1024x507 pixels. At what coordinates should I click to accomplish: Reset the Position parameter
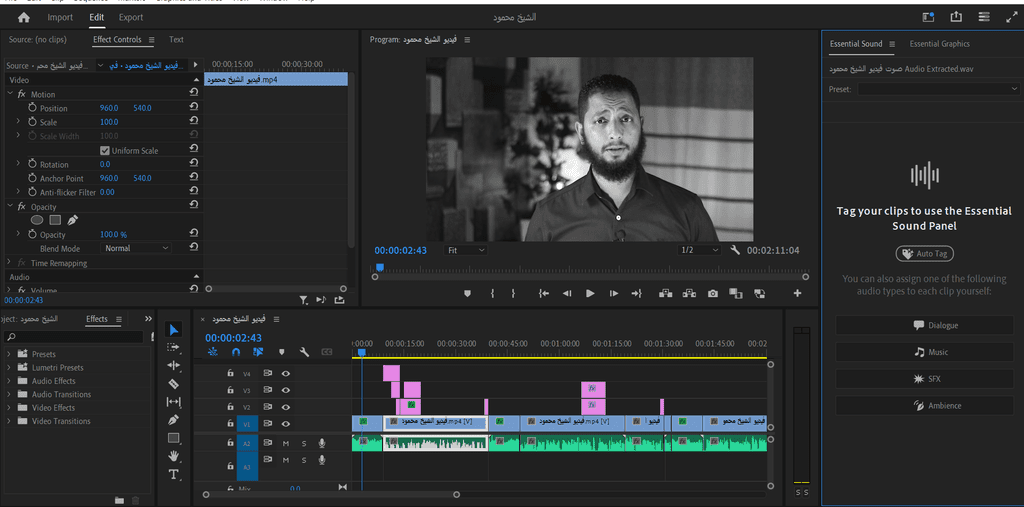coord(193,108)
